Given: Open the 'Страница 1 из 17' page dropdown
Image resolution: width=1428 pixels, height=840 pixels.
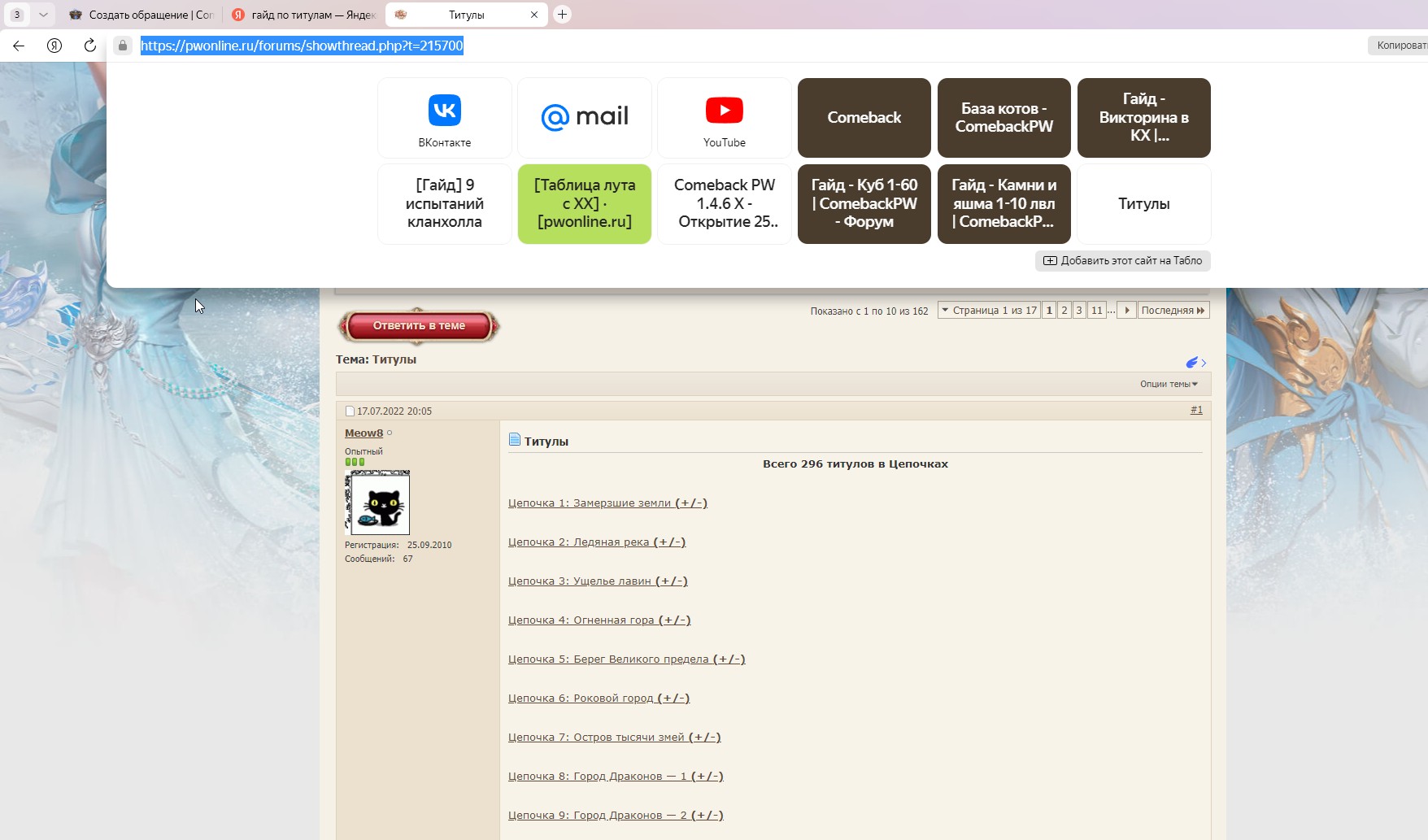Looking at the screenshot, I should pos(989,311).
